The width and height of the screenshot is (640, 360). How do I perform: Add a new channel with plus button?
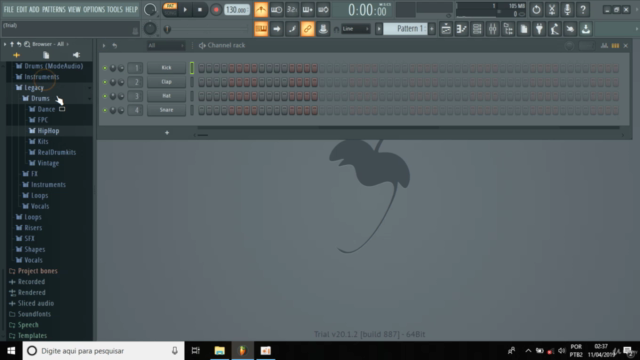point(167,133)
